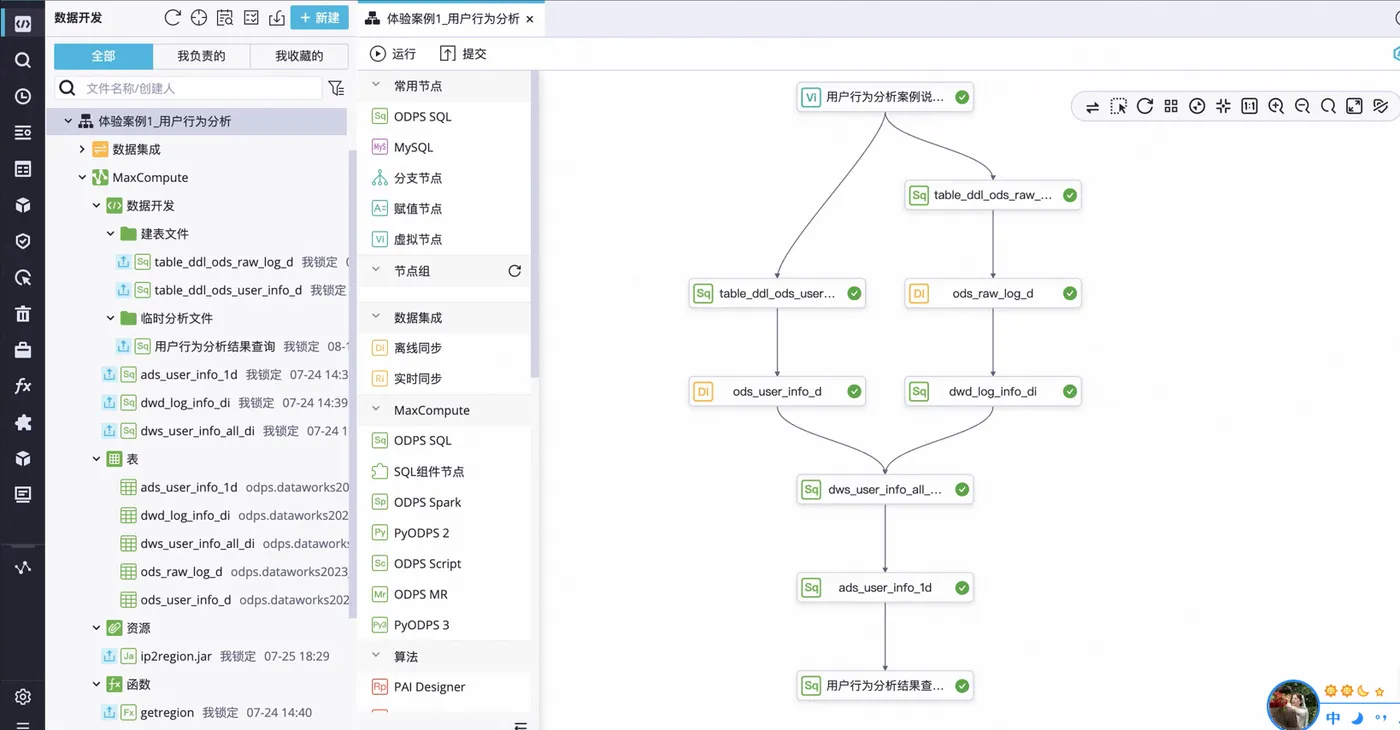Select the 用户行为分析案例说 virtual node on canvas
The width and height of the screenshot is (1400, 730).
pos(885,98)
